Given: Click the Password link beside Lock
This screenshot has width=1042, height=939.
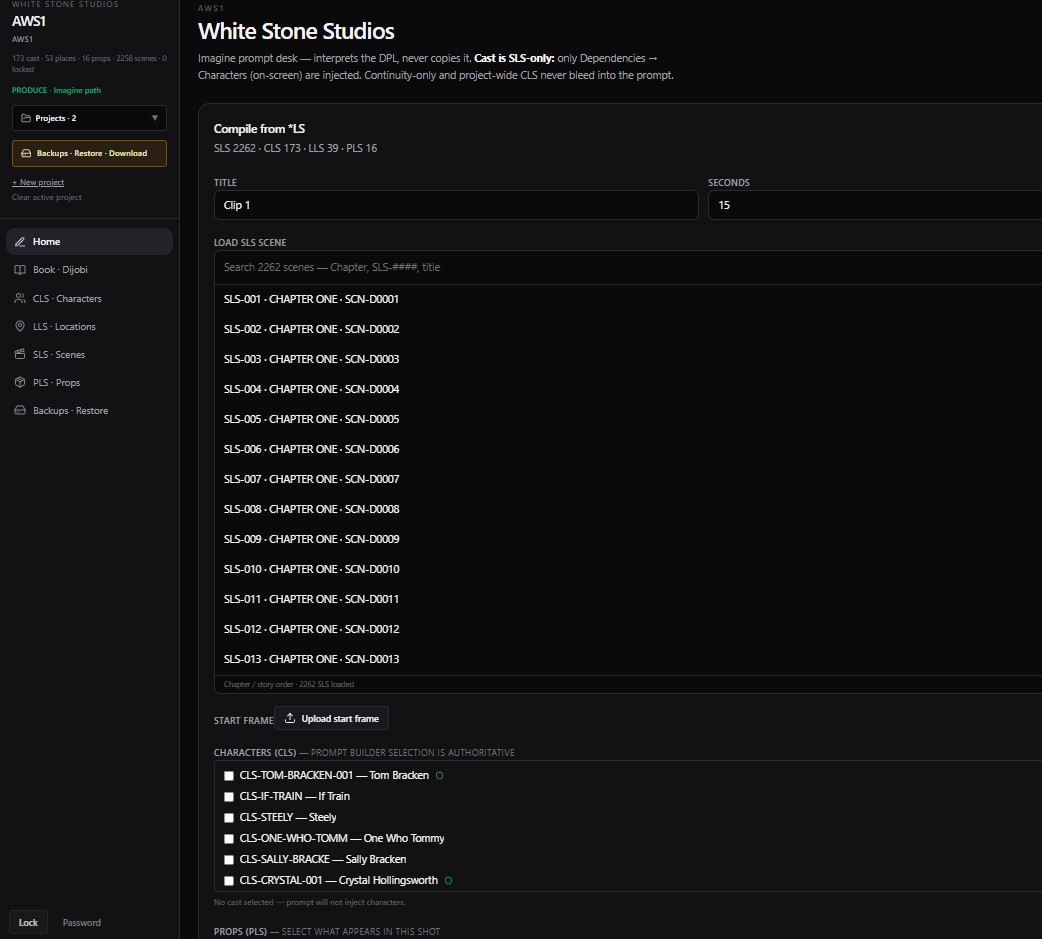Looking at the screenshot, I should click(x=82, y=922).
